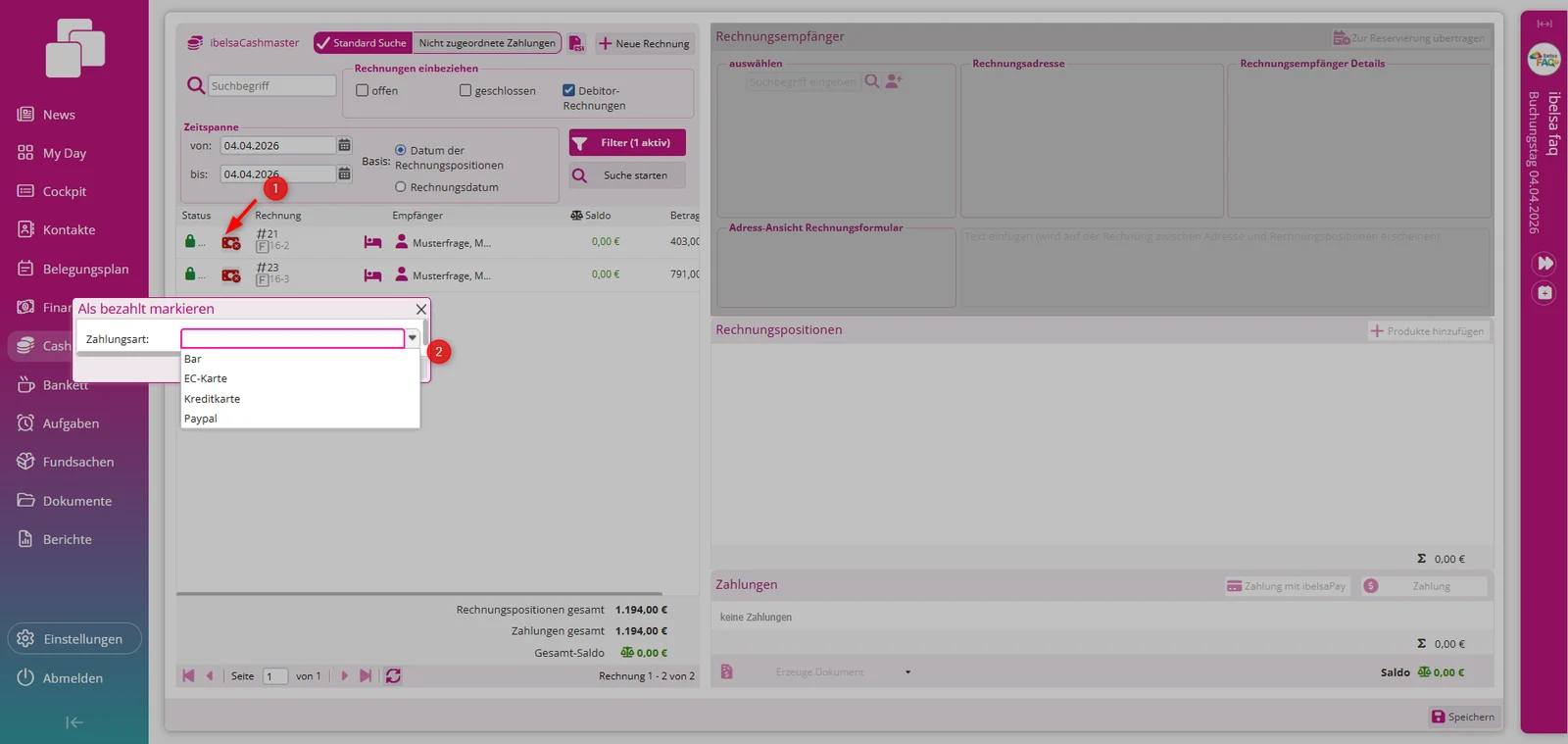Choose 'Bar' from the Zahlungsart list

pos(300,359)
